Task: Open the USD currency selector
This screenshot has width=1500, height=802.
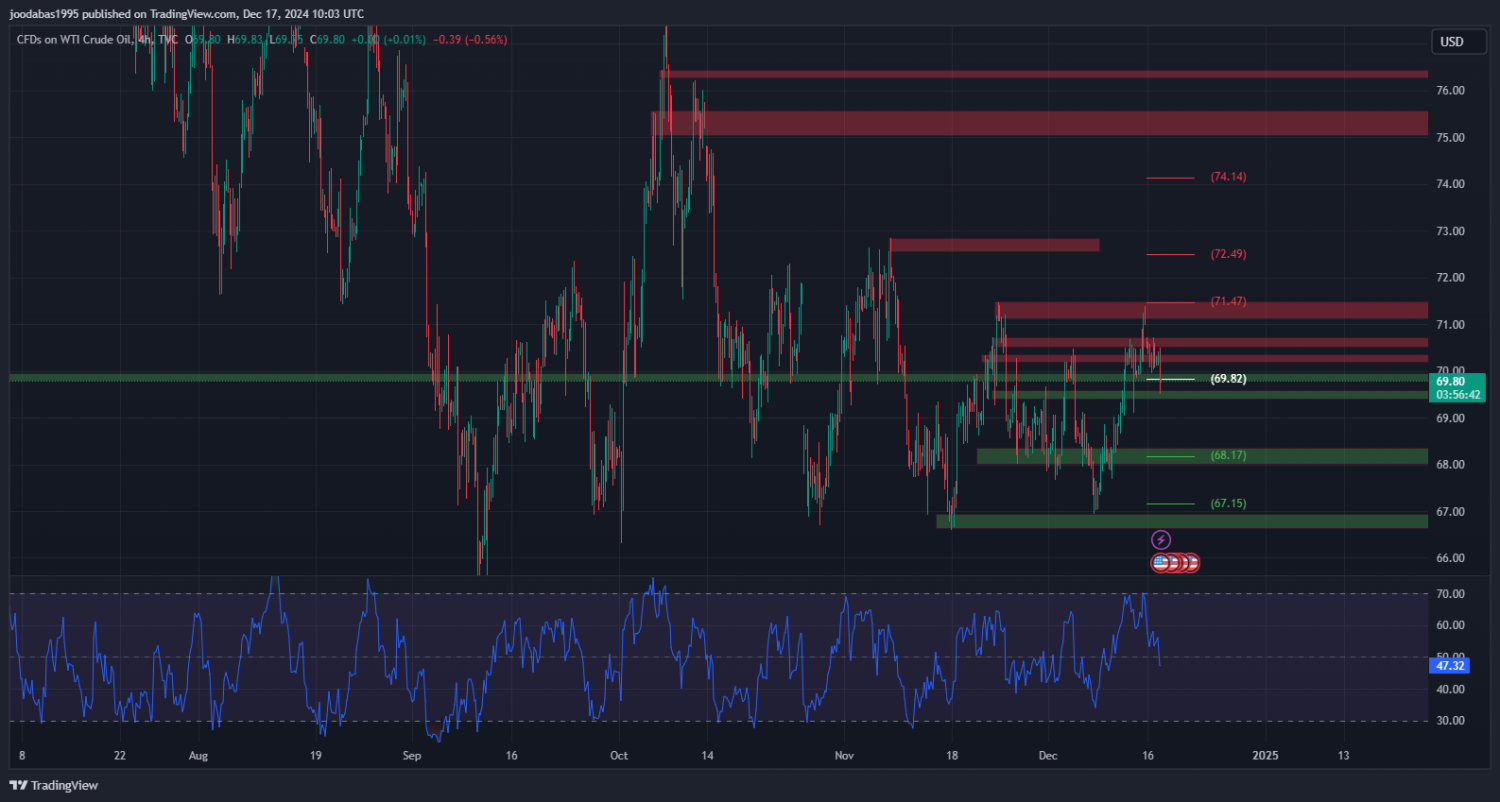Action: click(1451, 42)
